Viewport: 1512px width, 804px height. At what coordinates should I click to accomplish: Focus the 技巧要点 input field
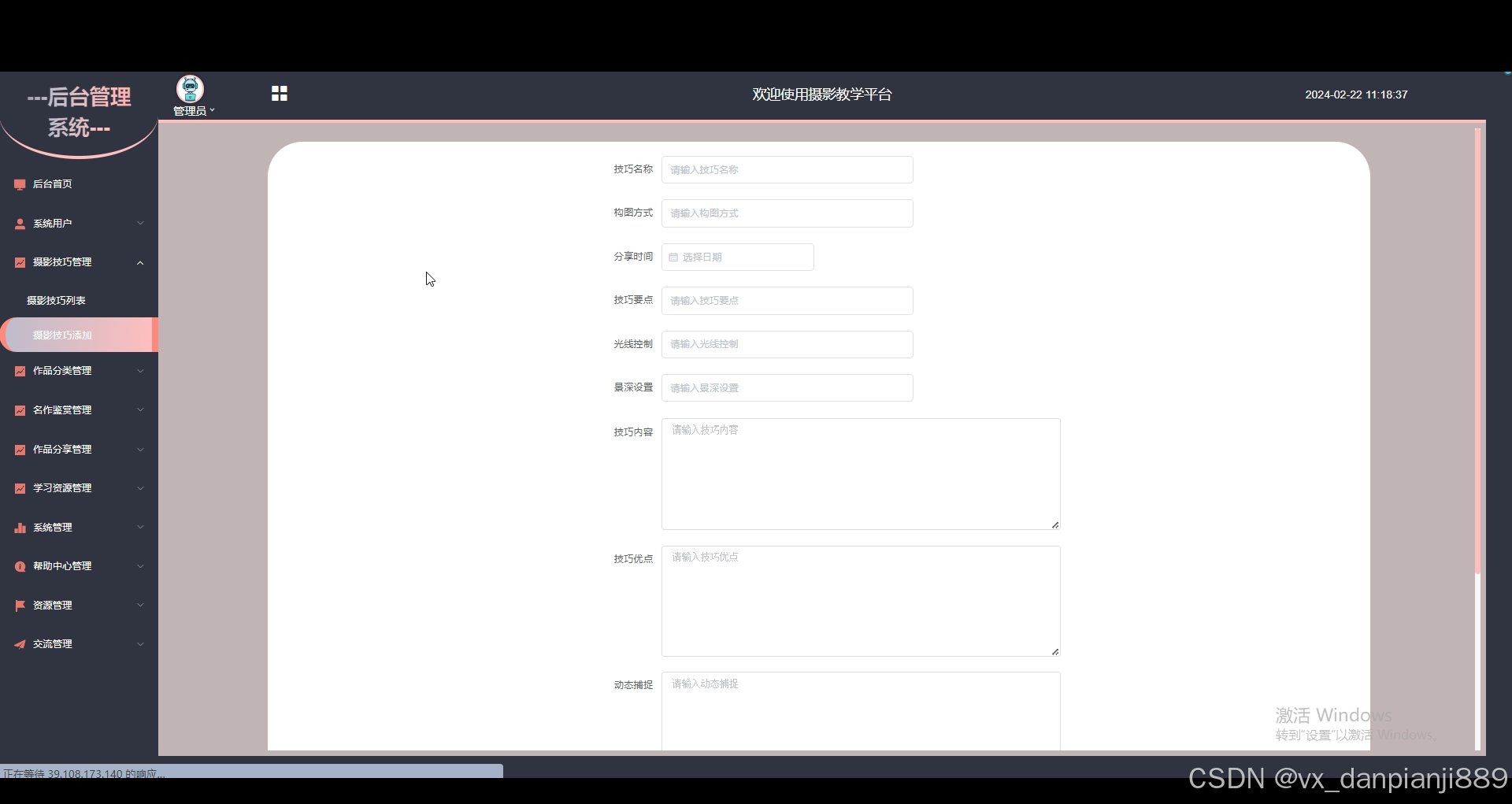click(x=787, y=301)
